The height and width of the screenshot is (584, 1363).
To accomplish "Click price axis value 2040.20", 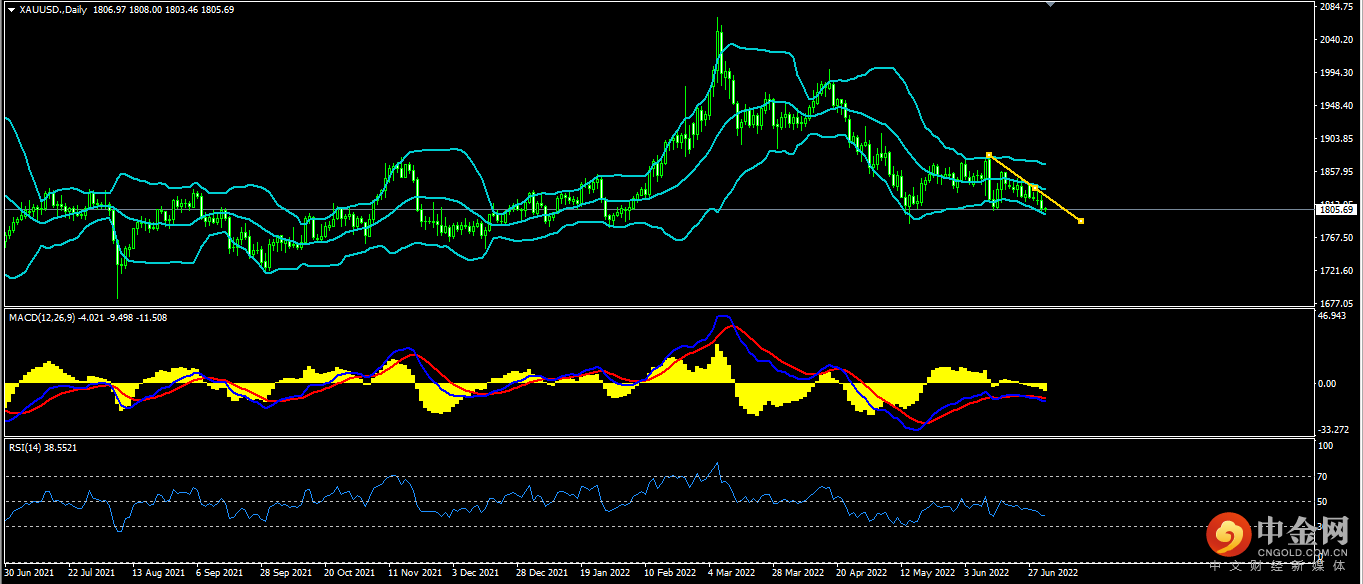I will pos(1336,40).
